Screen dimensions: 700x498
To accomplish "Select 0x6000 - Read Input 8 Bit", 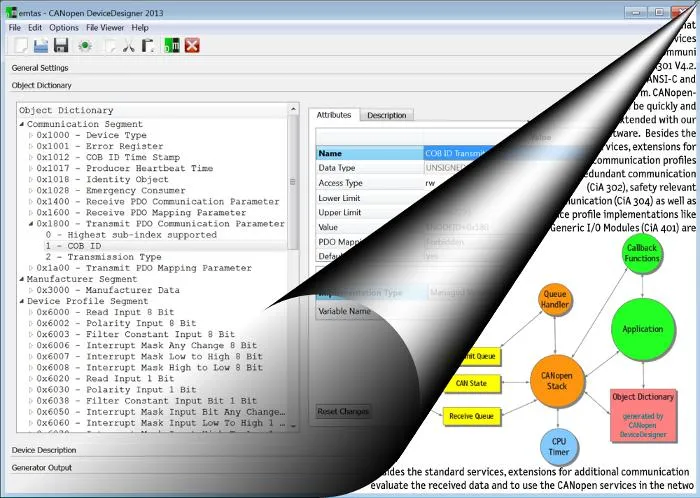I will [x=105, y=312].
